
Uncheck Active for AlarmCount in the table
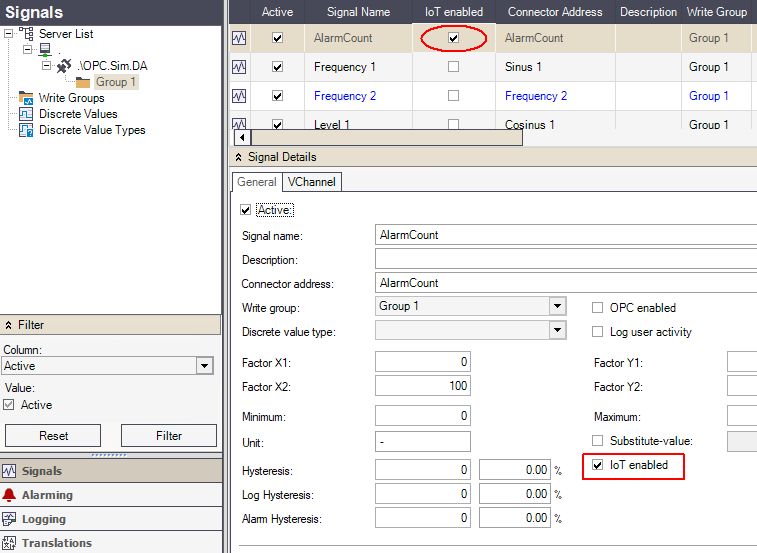pos(278,38)
